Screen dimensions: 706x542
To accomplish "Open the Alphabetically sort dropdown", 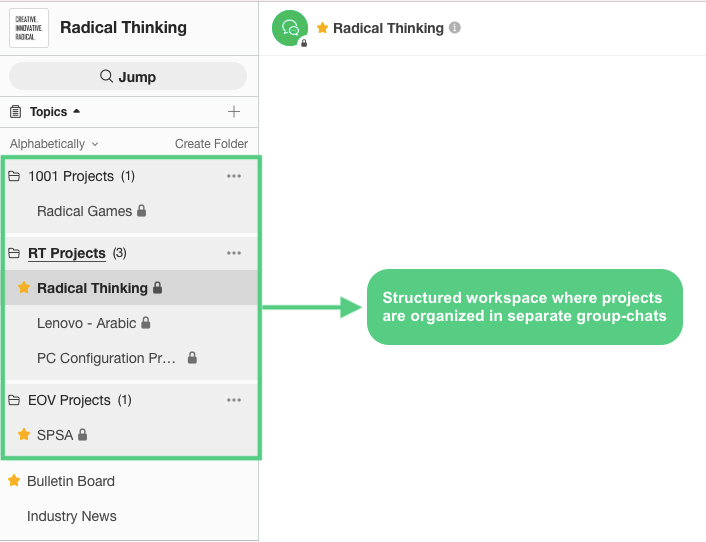I will click(54, 144).
